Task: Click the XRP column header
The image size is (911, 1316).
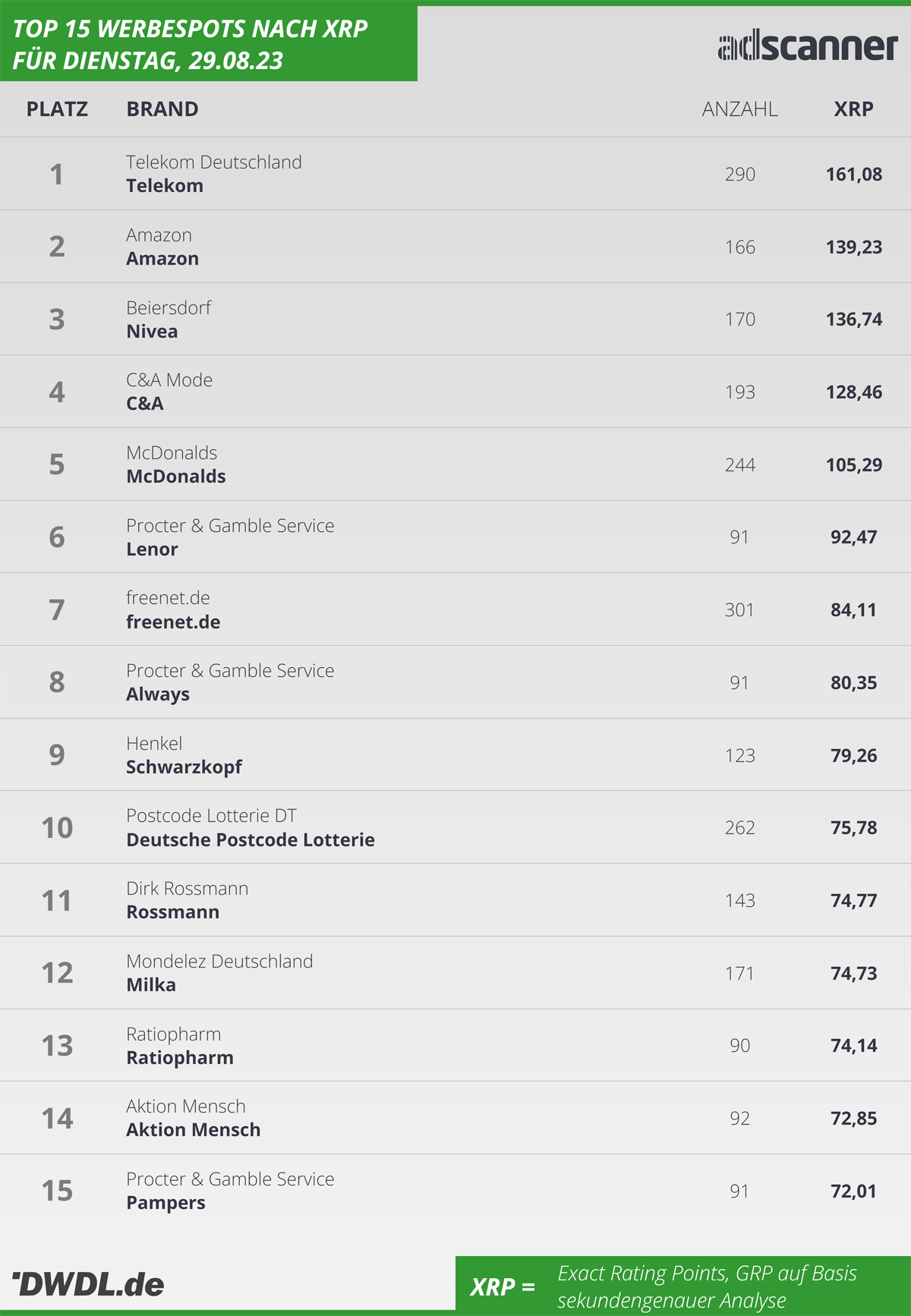Action: click(853, 109)
